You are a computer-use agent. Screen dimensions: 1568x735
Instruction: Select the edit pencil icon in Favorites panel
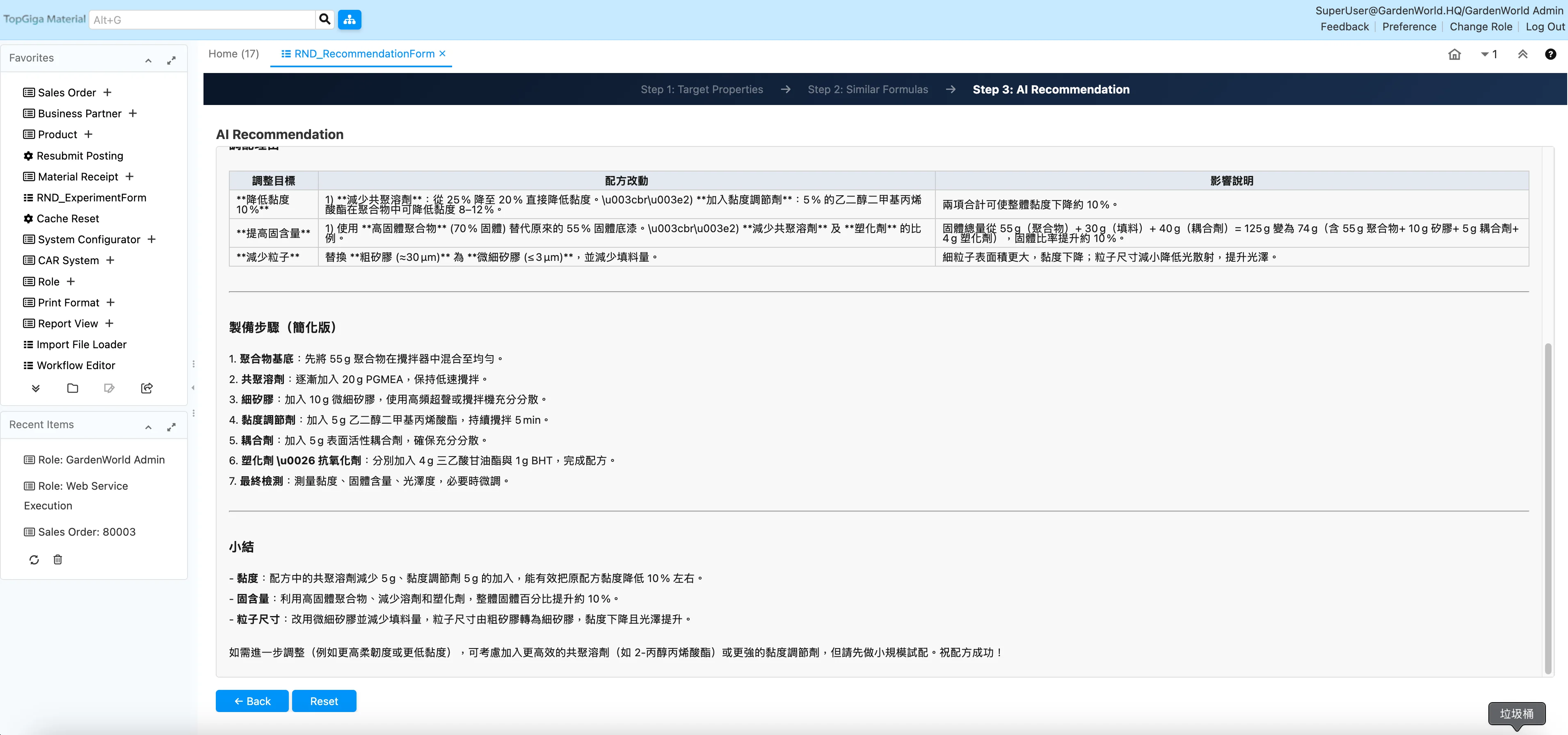click(110, 388)
